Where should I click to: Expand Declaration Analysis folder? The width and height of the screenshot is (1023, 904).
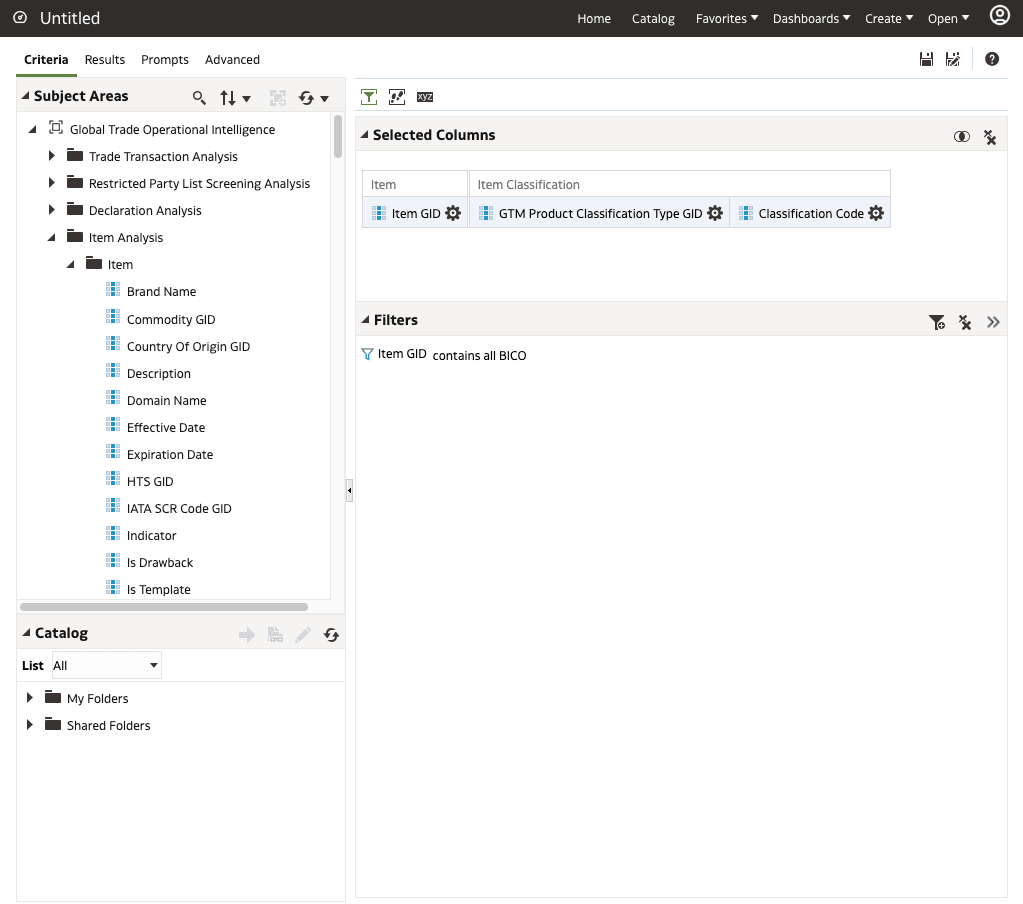tap(52, 209)
